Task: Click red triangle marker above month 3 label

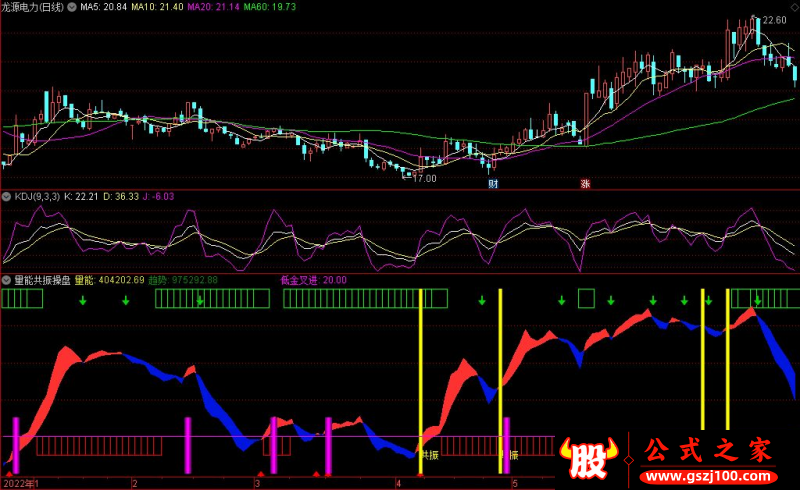Action: click(261, 475)
